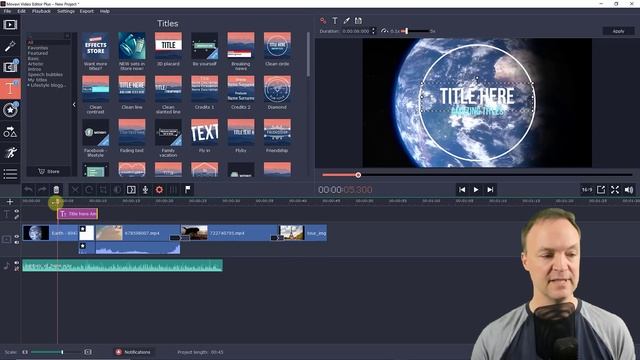Enter fullscreen preview mode
The image size is (640, 360).
(615, 190)
